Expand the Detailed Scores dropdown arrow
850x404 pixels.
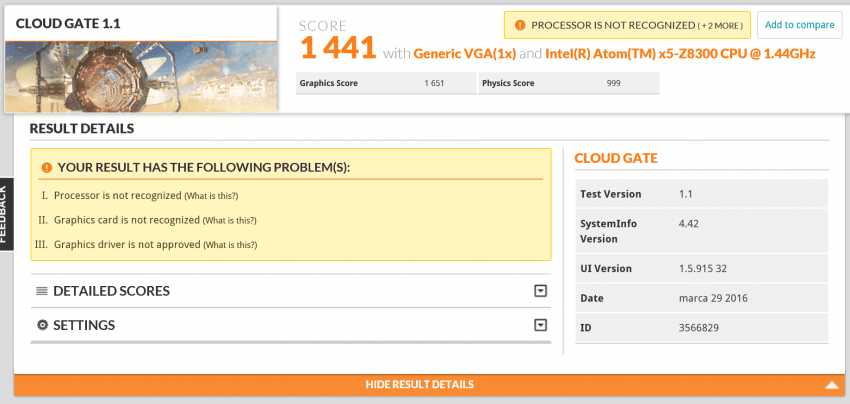(540, 291)
